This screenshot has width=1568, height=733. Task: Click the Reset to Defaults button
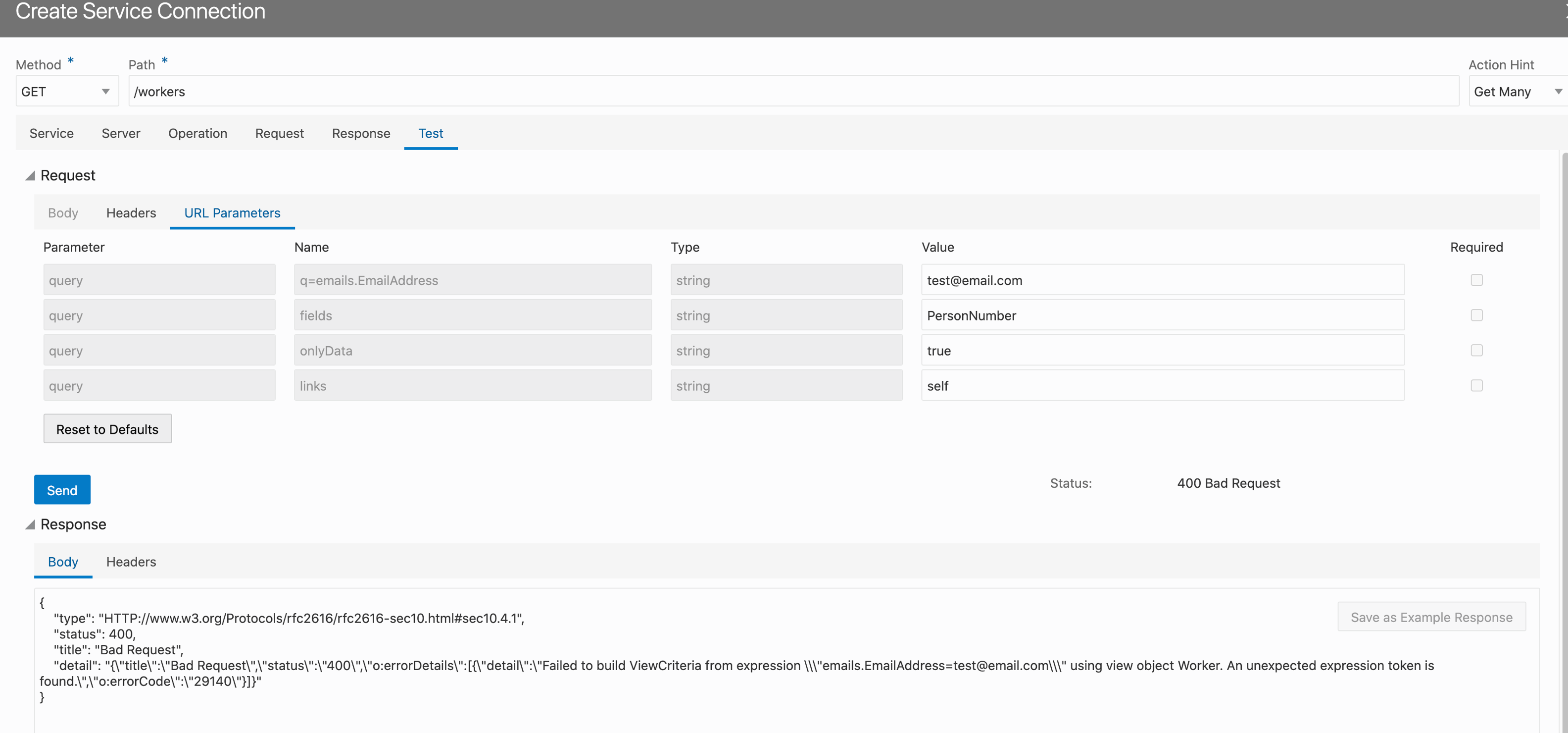coord(108,429)
